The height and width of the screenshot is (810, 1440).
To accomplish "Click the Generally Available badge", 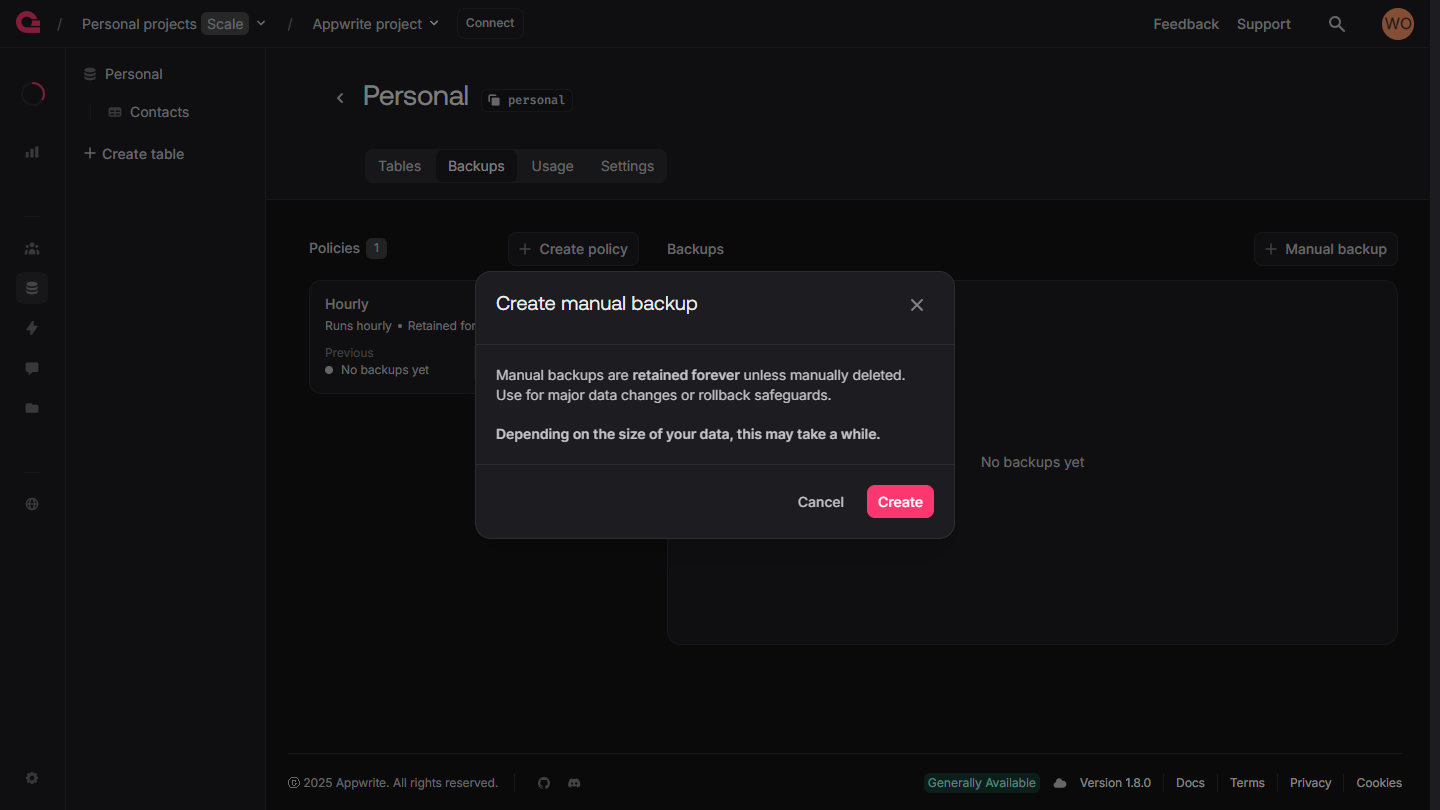I will 981,783.
